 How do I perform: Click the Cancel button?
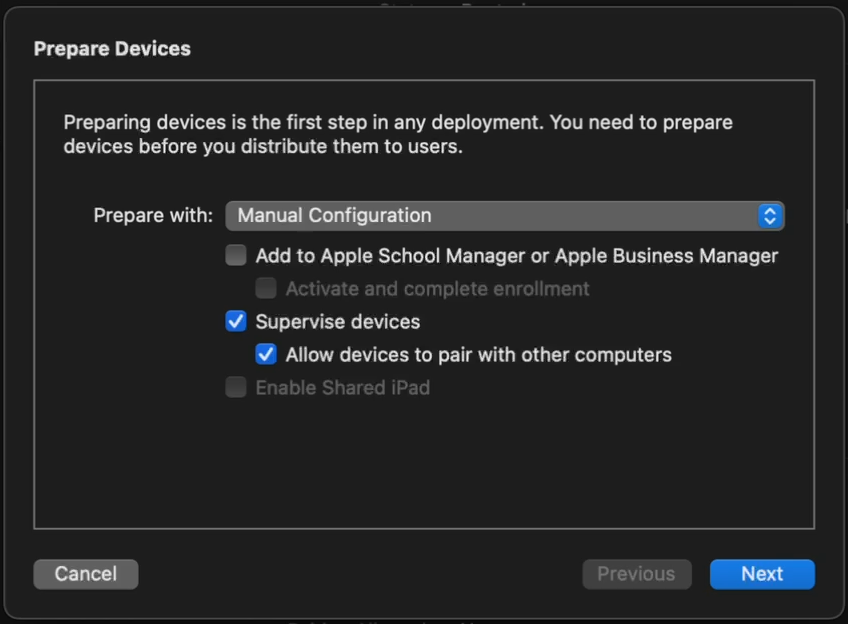click(x=86, y=574)
